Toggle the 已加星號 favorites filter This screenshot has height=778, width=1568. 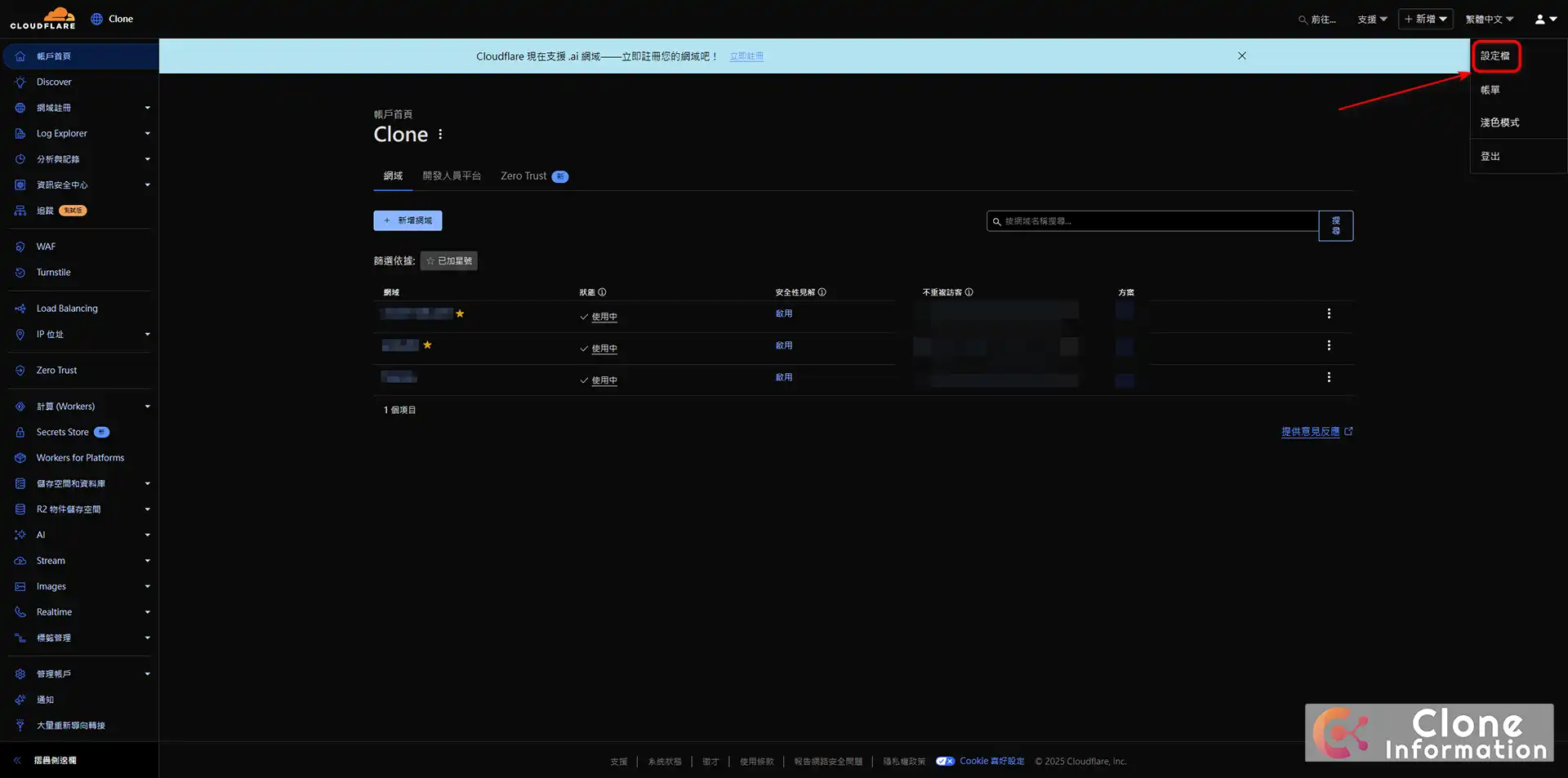click(x=448, y=260)
